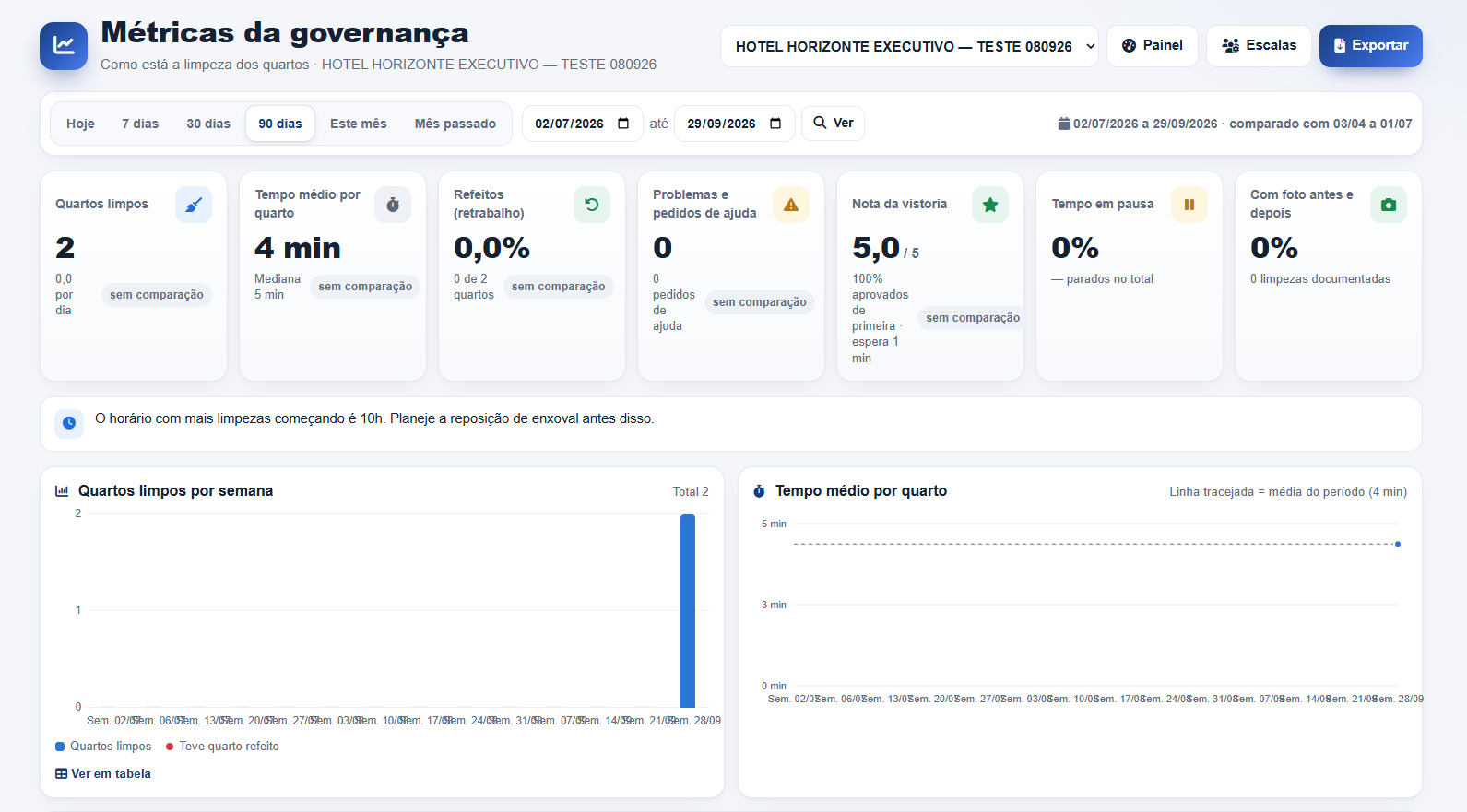Export the metrics with Exportar button
The height and width of the screenshot is (812, 1467).
[1371, 46]
